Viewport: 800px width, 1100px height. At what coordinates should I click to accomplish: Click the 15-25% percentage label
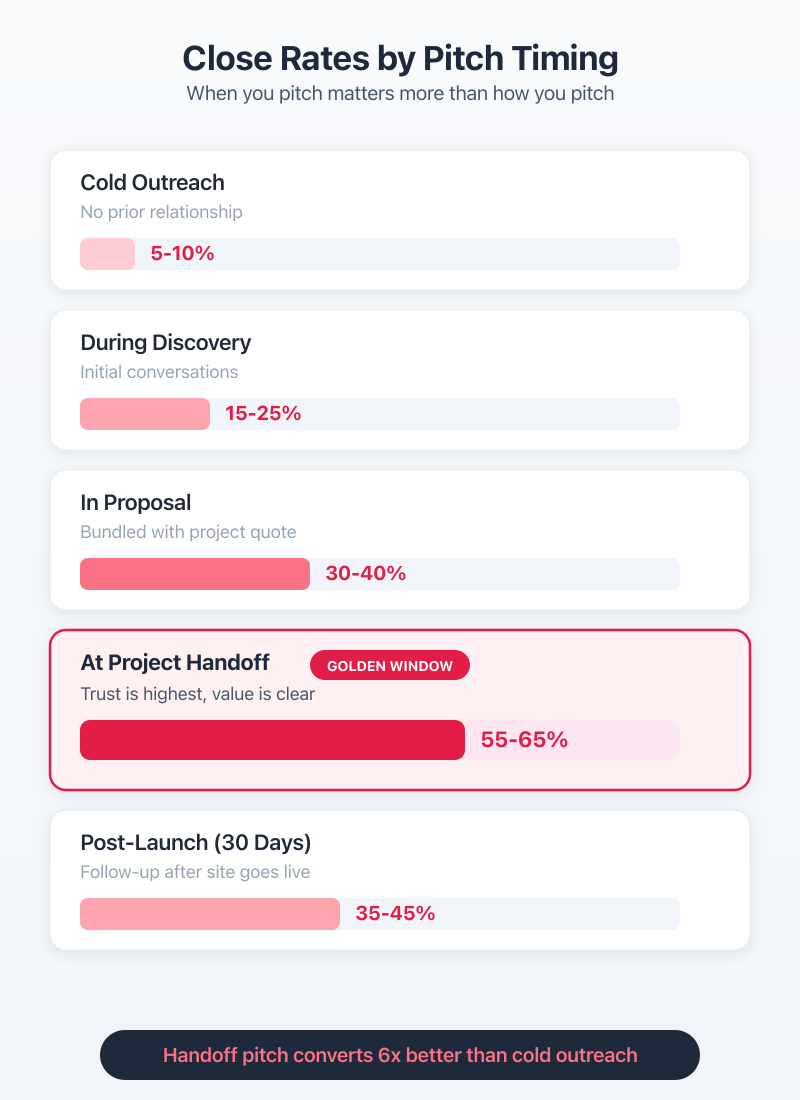[x=263, y=414]
